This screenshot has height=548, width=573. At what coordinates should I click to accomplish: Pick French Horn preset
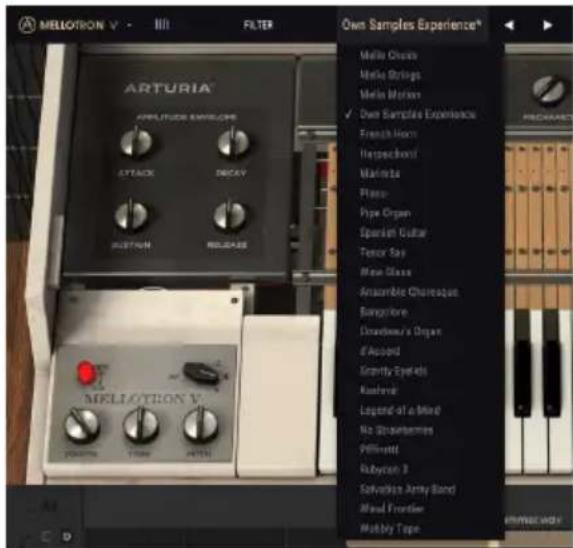click(388, 134)
